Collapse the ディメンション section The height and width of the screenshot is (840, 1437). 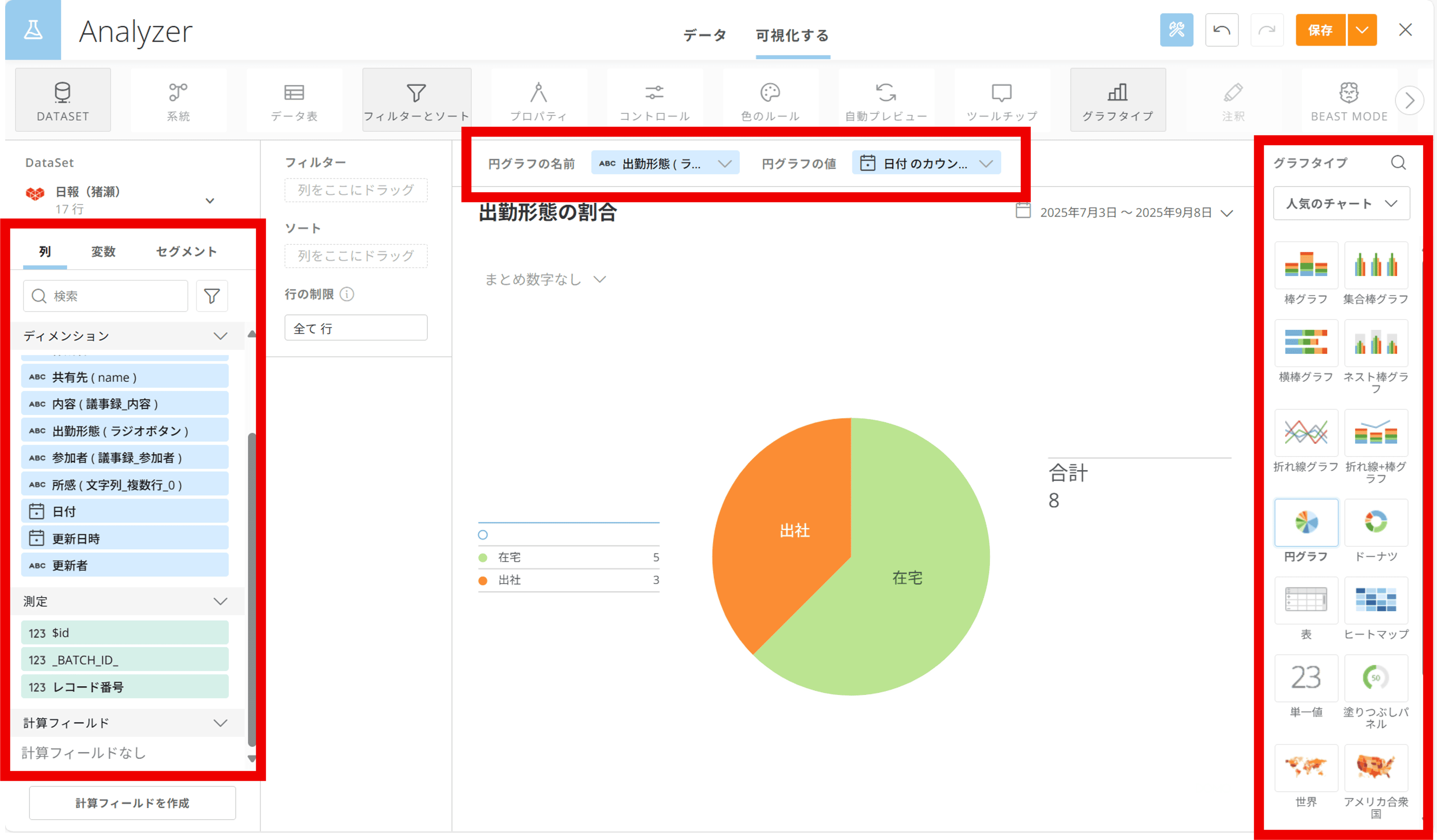tap(220, 336)
